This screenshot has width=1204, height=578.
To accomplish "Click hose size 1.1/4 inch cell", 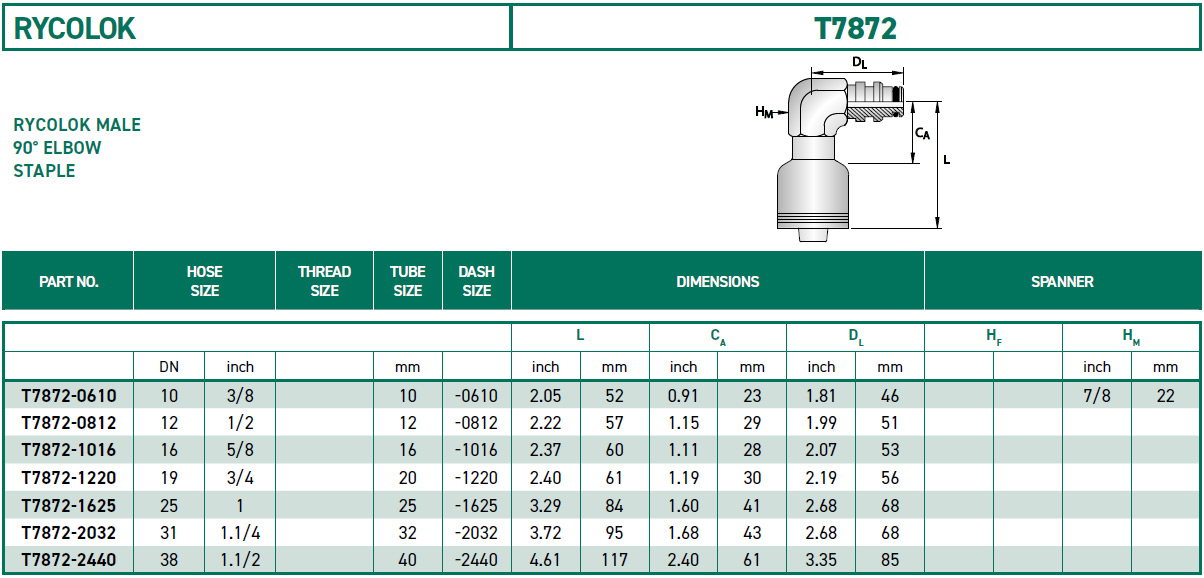I will coord(240,532).
